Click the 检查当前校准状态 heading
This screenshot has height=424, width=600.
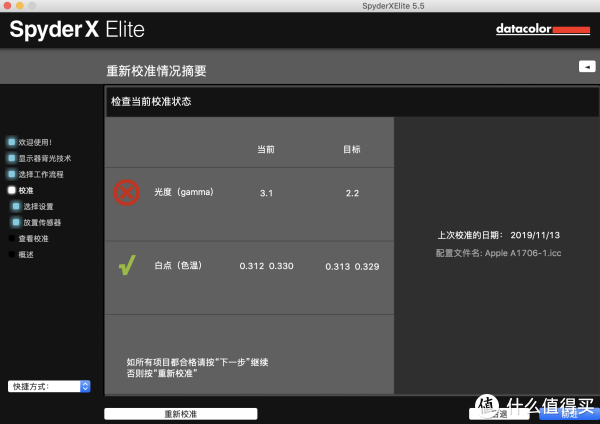pyautogui.click(x=151, y=101)
